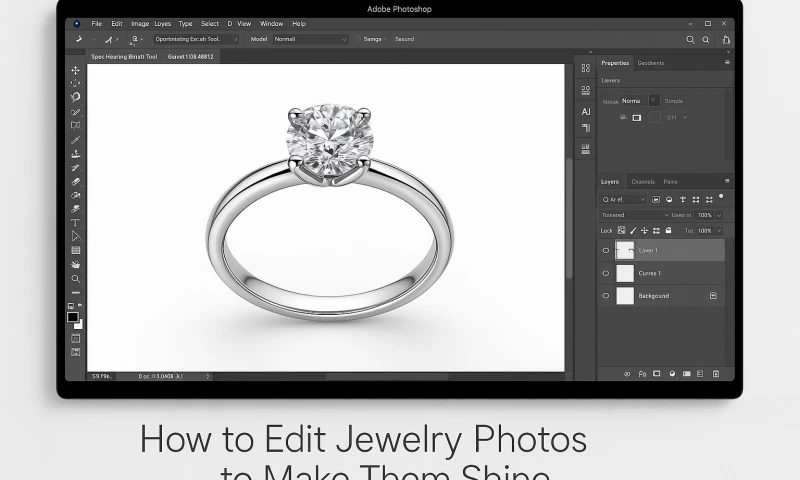The height and width of the screenshot is (480, 800).
Task: Open the Image menu
Action: tap(140, 23)
